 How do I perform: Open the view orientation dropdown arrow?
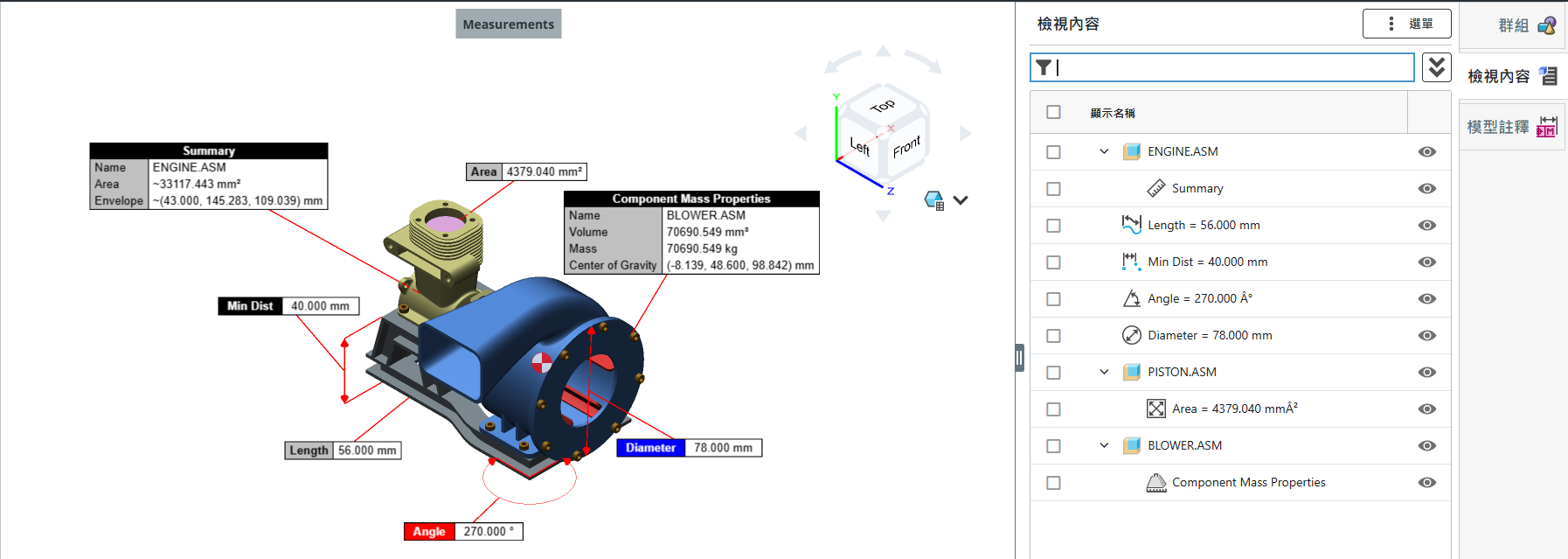click(x=961, y=200)
